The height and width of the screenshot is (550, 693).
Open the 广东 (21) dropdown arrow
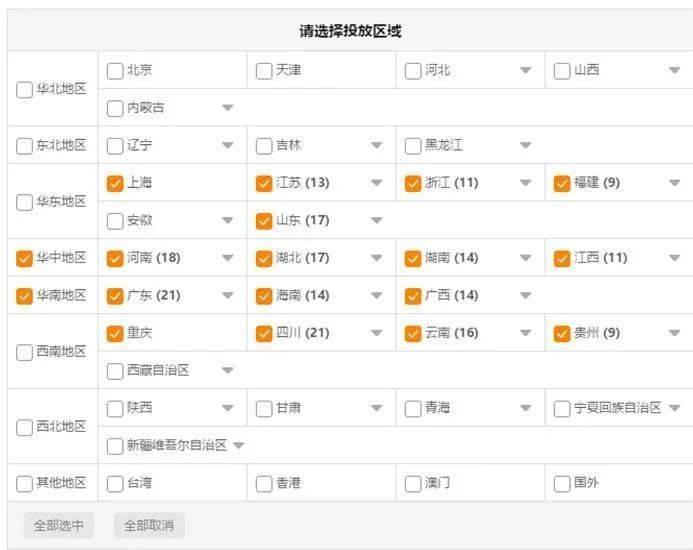point(227,296)
